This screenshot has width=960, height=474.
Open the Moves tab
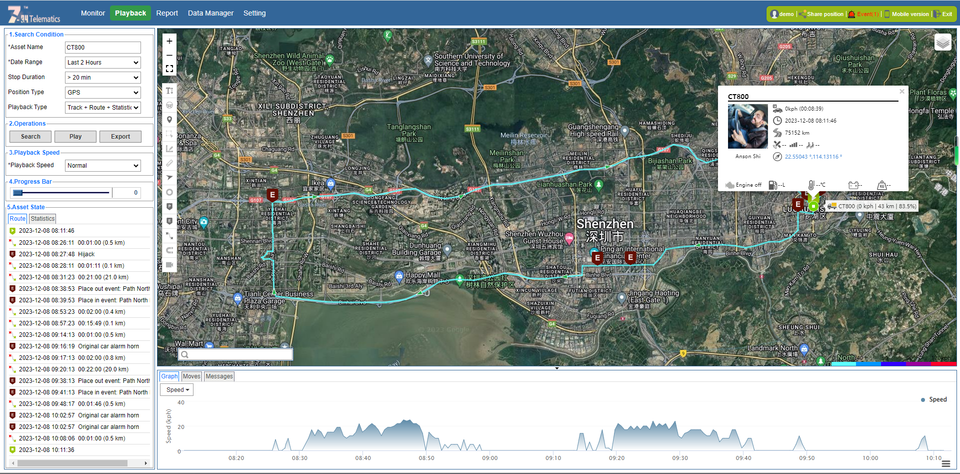click(x=192, y=376)
